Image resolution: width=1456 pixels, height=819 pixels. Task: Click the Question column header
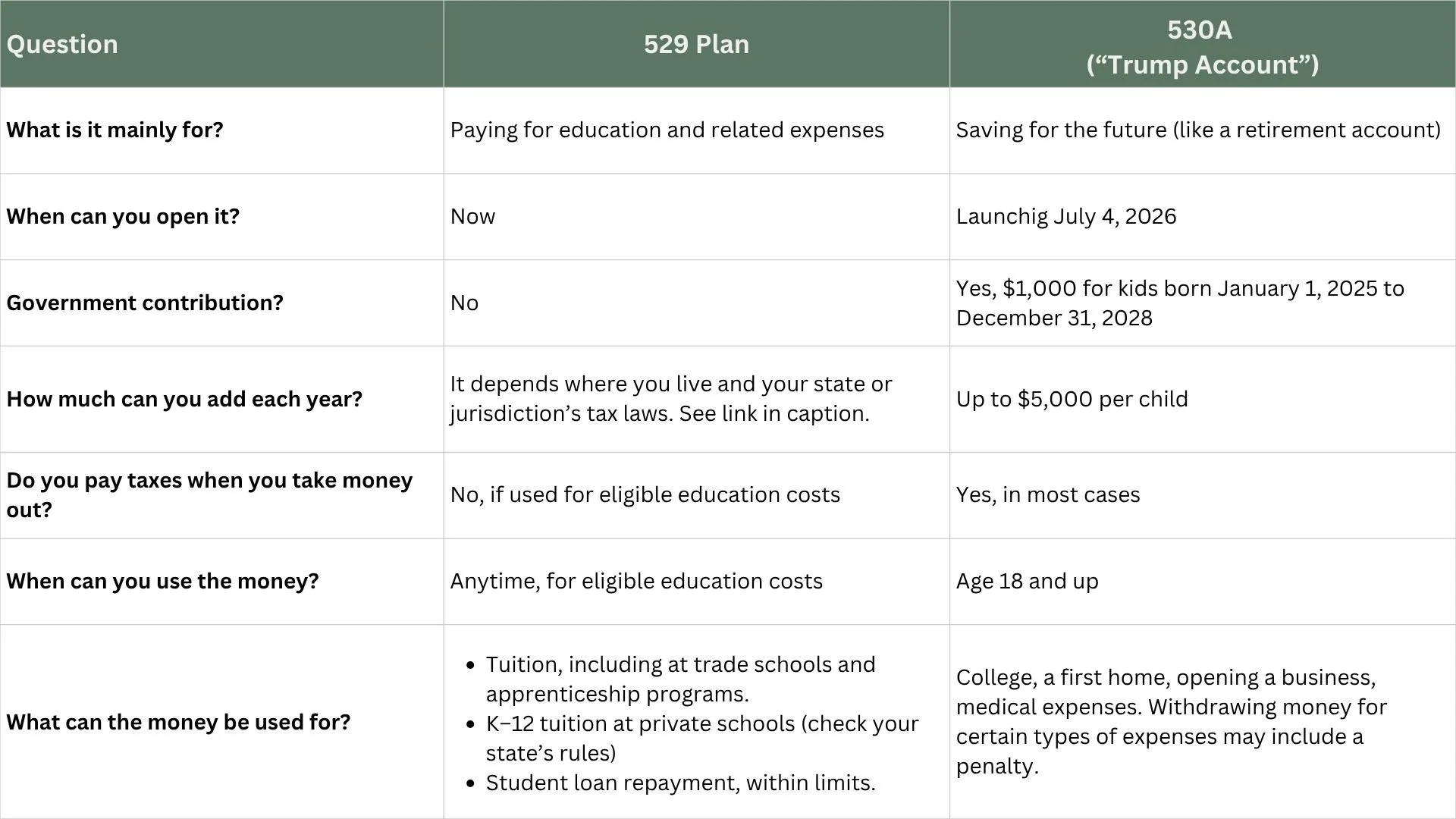point(221,44)
